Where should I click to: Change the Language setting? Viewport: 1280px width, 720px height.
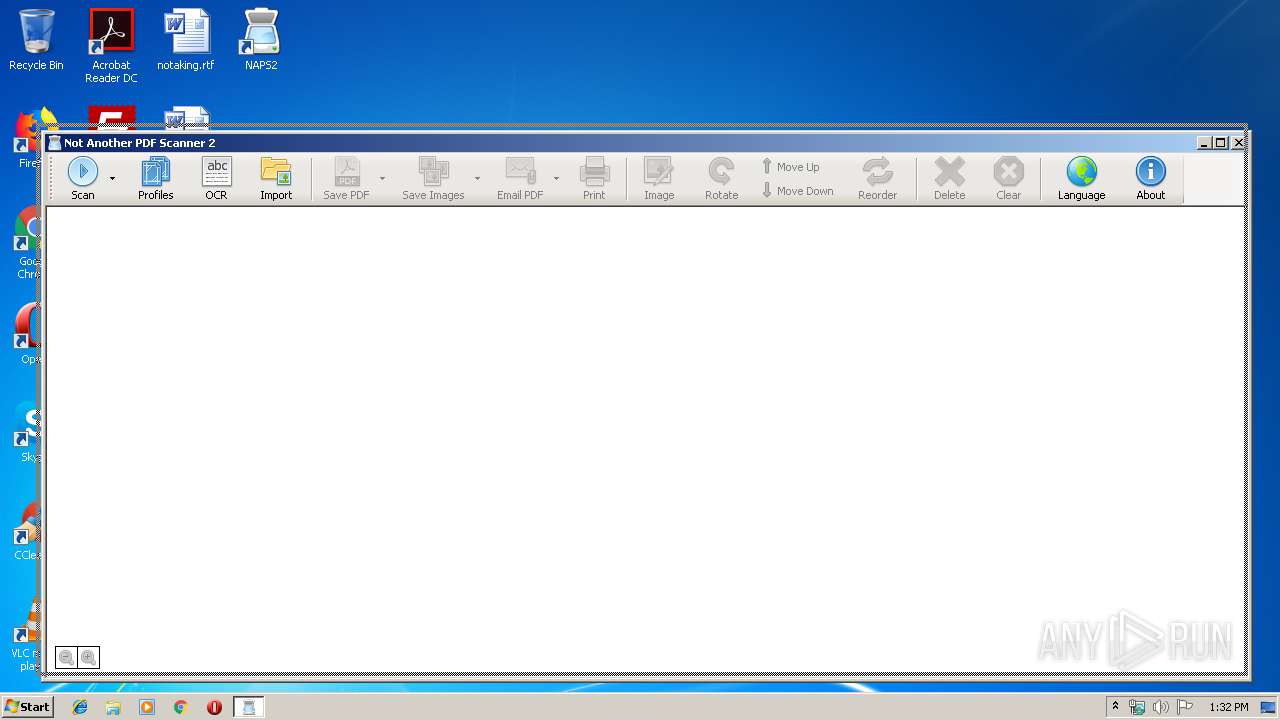1081,179
